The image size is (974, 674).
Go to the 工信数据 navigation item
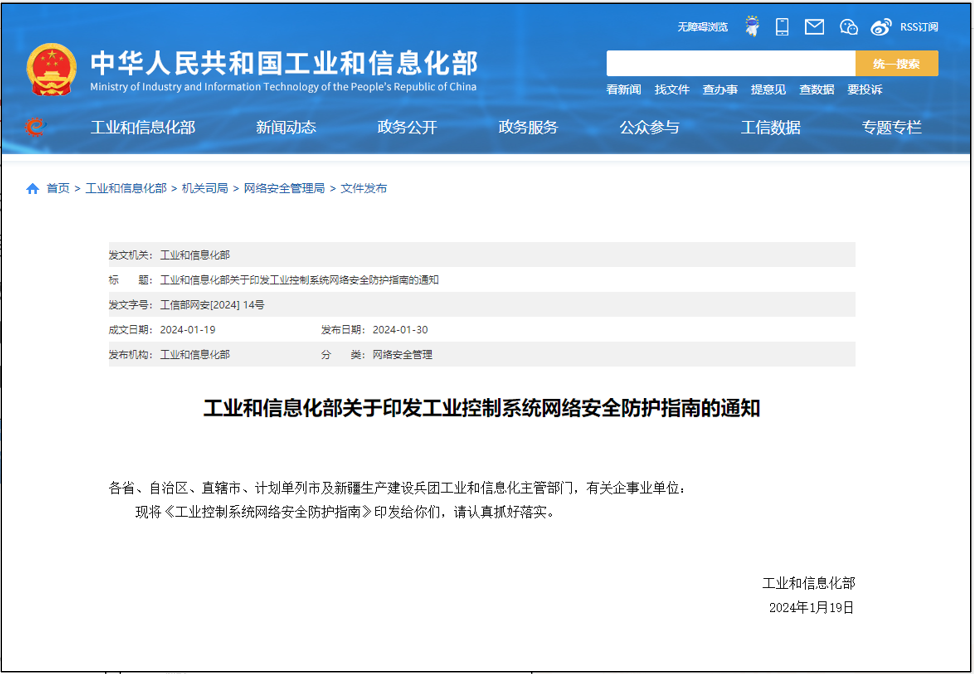click(x=770, y=127)
